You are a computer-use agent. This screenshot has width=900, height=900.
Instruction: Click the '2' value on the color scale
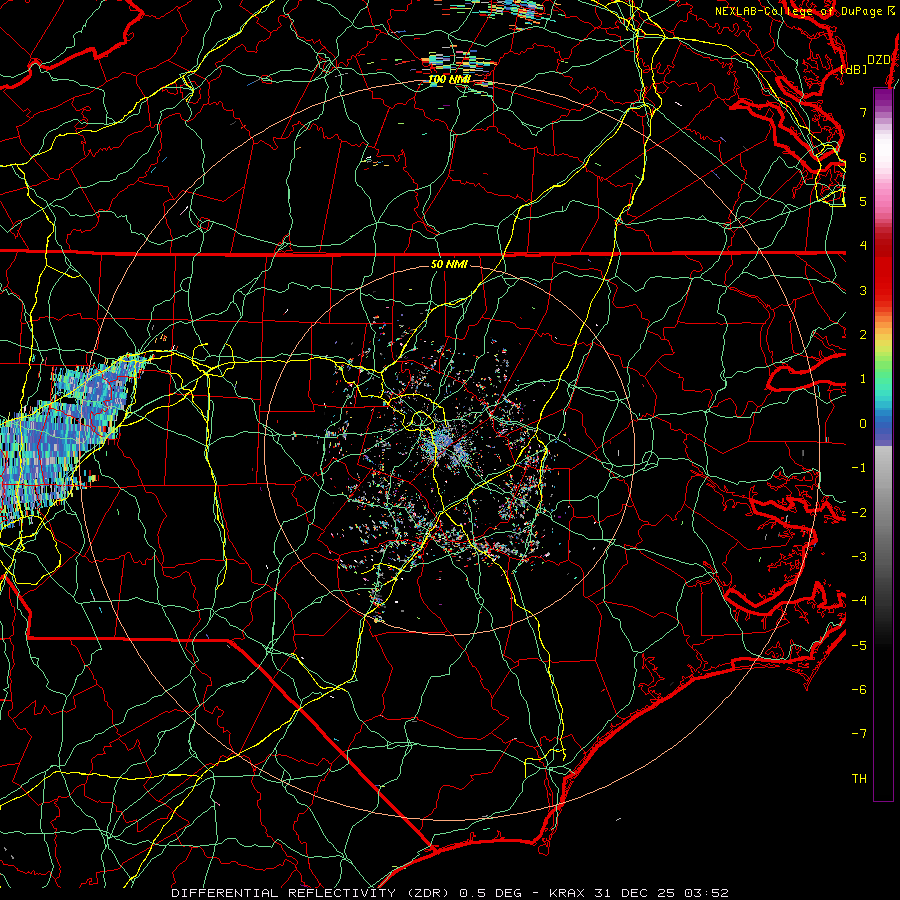tap(863, 335)
